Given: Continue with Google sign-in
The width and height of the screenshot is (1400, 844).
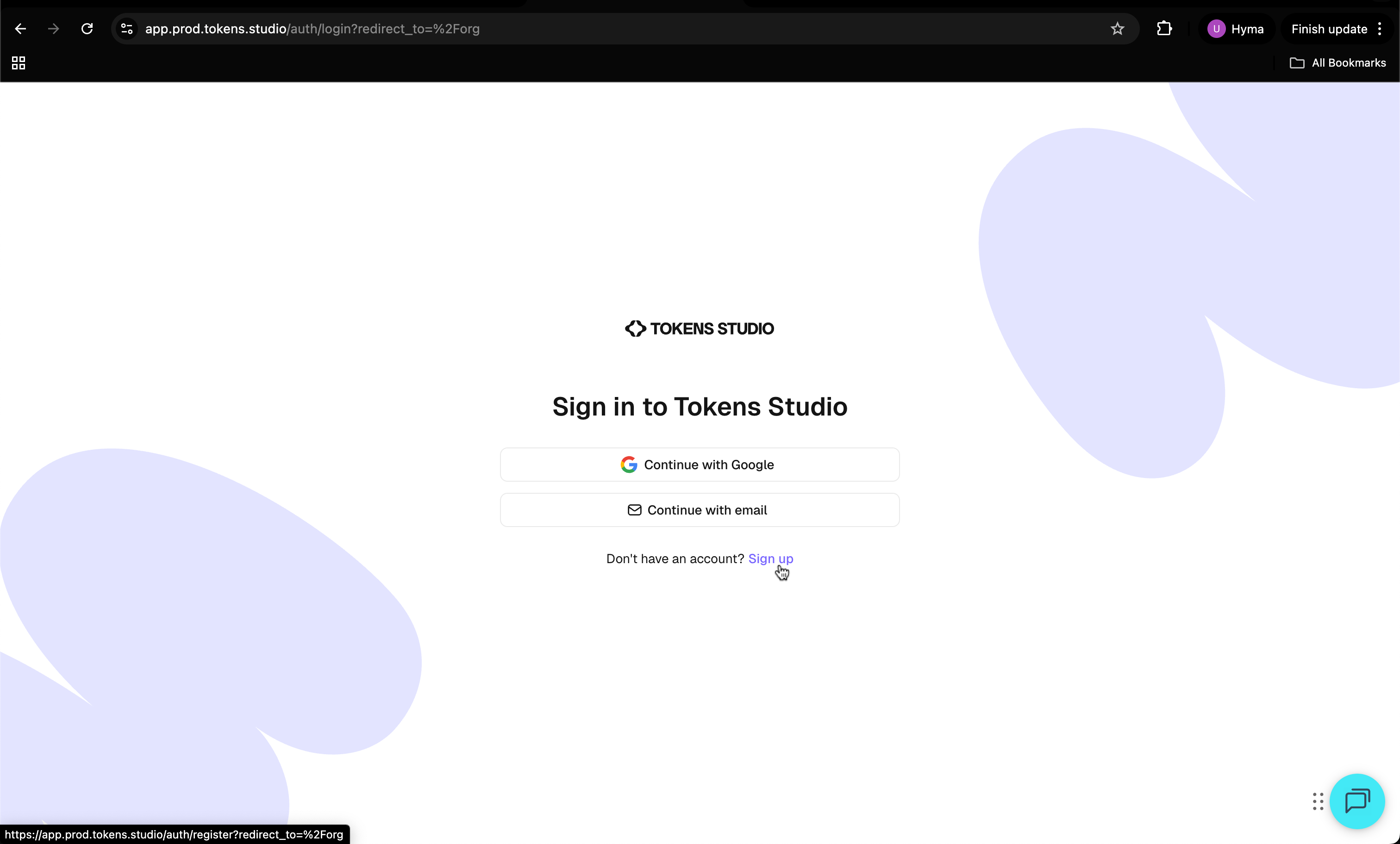Looking at the screenshot, I should (x=700, y=465).
